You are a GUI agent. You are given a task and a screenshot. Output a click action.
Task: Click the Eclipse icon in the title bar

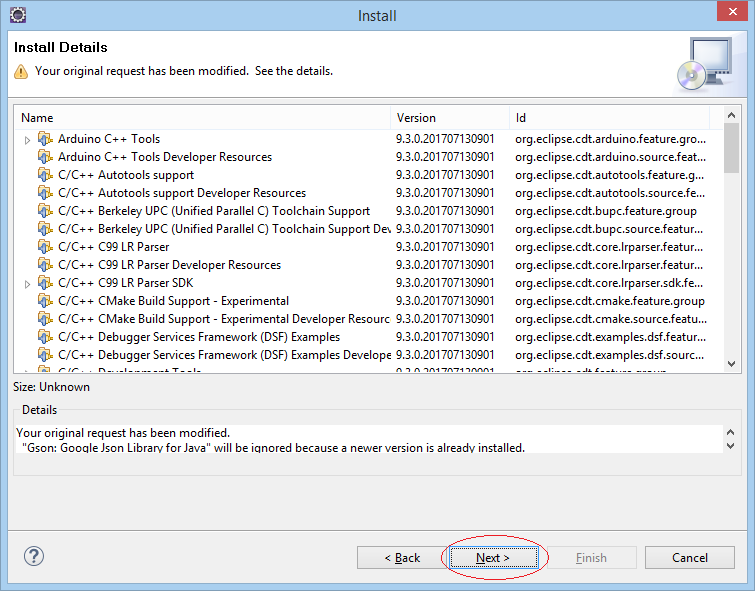[18, 15]
